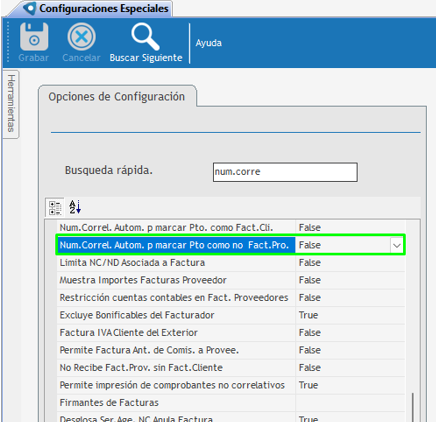Click the Buscar Siguiente magnifier icon
Viewport: 436px width, 422px height.
pyautogui.click(x=145, y=36)
